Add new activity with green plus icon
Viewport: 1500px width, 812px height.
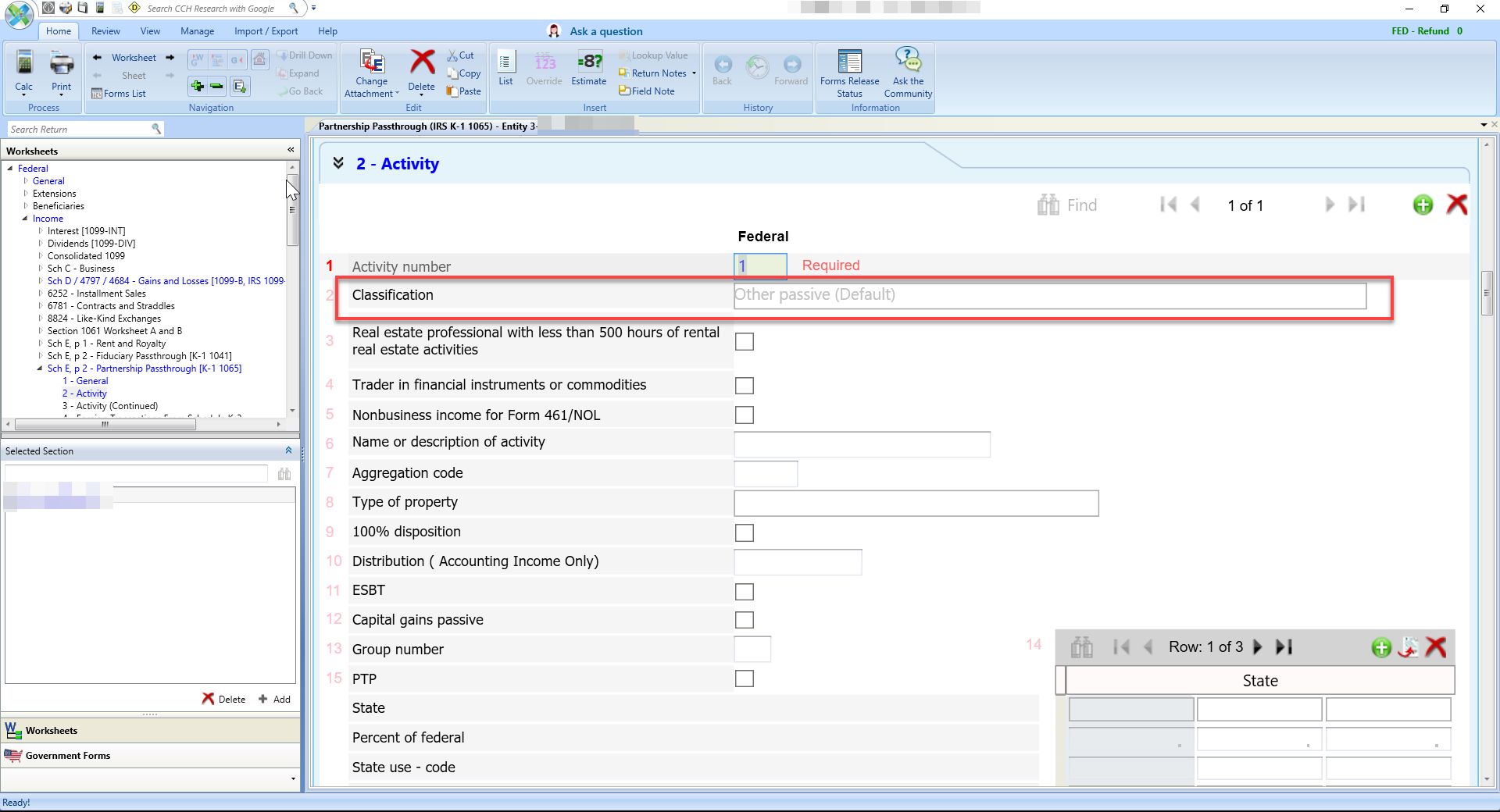(x=1423, y=205)
